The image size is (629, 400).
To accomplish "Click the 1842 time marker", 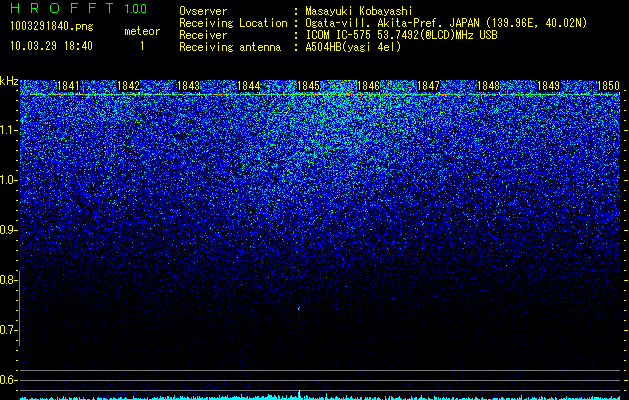I will 128,86.
